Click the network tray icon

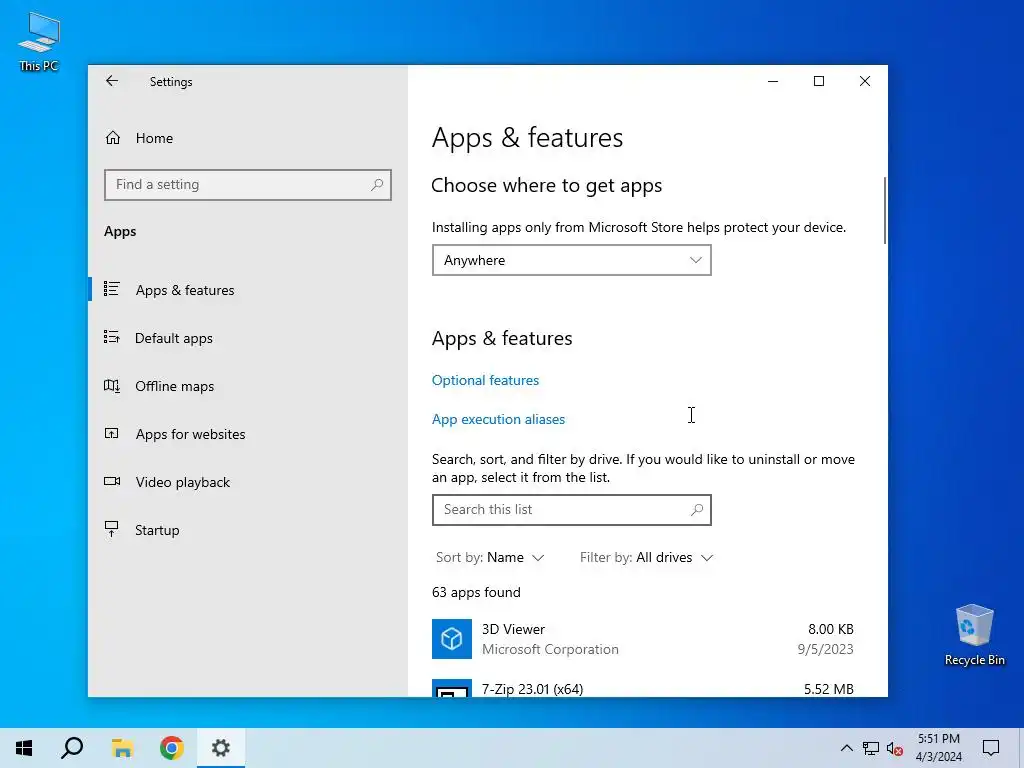point(871,748)
